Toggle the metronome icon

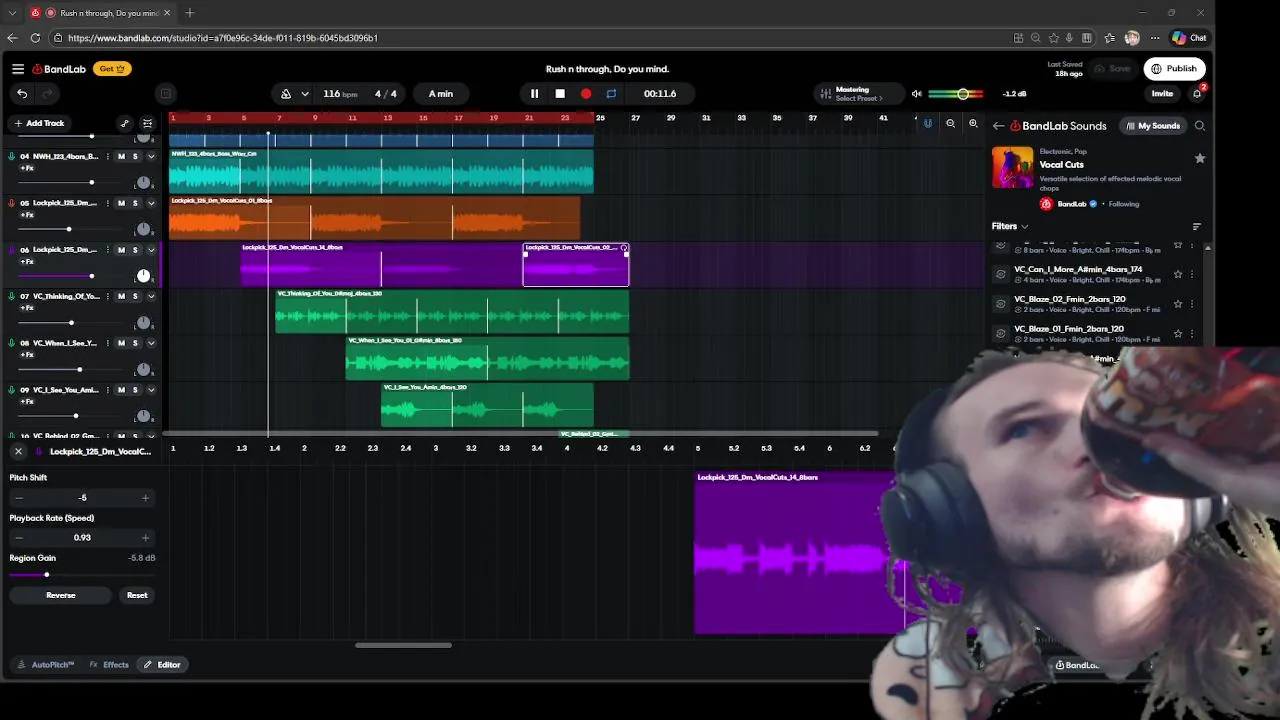coord(286,94)
